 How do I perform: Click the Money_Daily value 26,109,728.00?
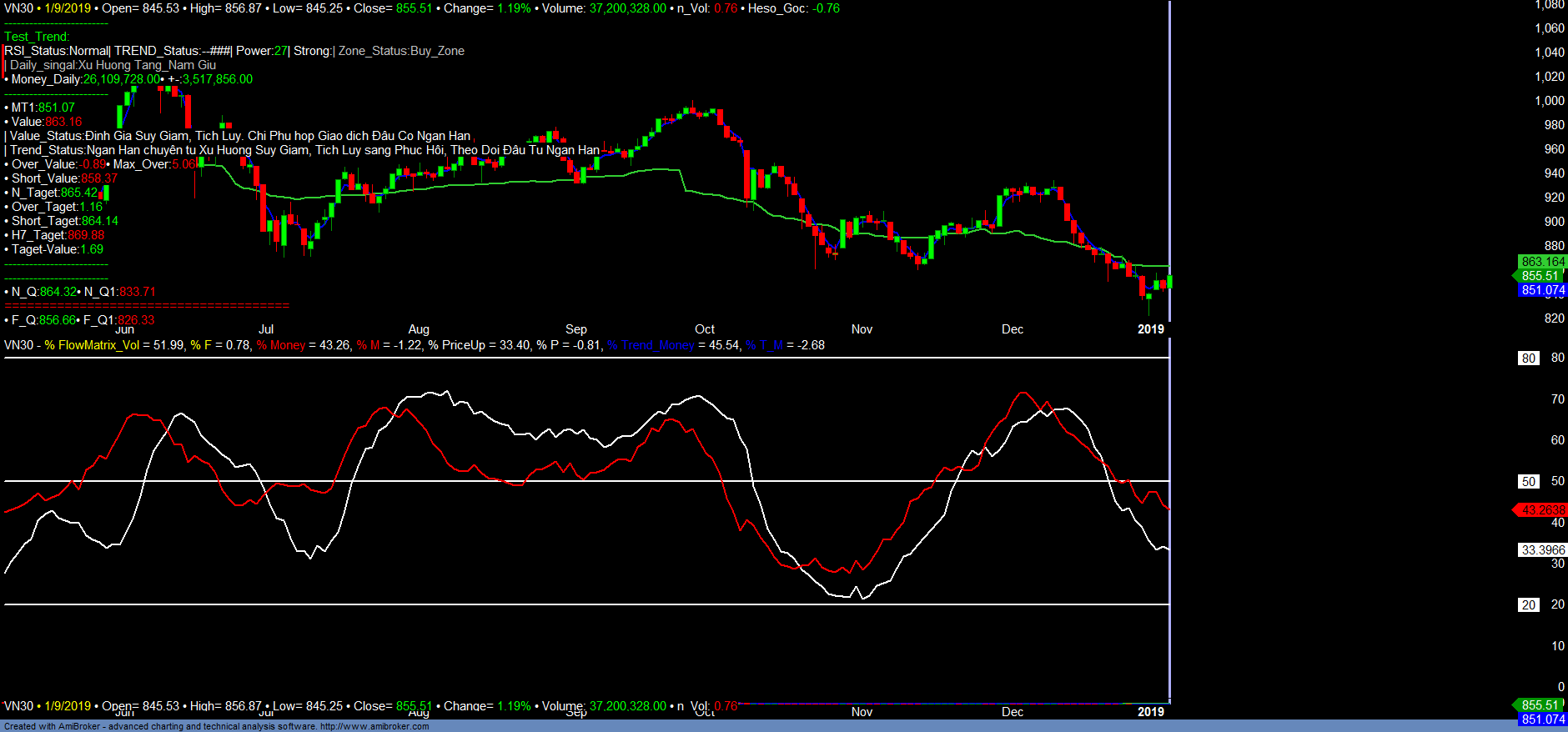(x=121, y=79)
